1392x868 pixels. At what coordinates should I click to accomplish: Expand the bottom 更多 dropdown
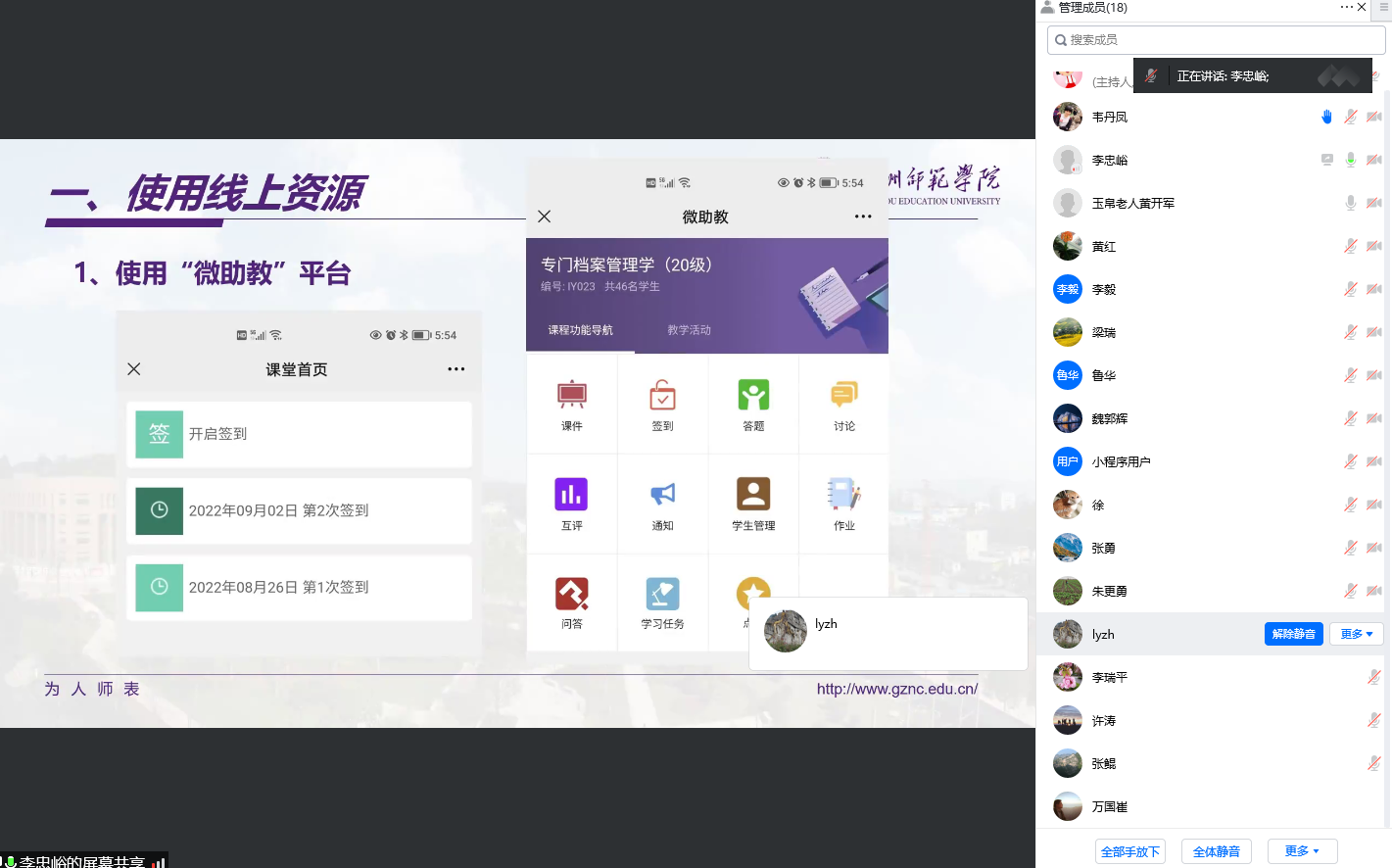[x=1302, y=851]
